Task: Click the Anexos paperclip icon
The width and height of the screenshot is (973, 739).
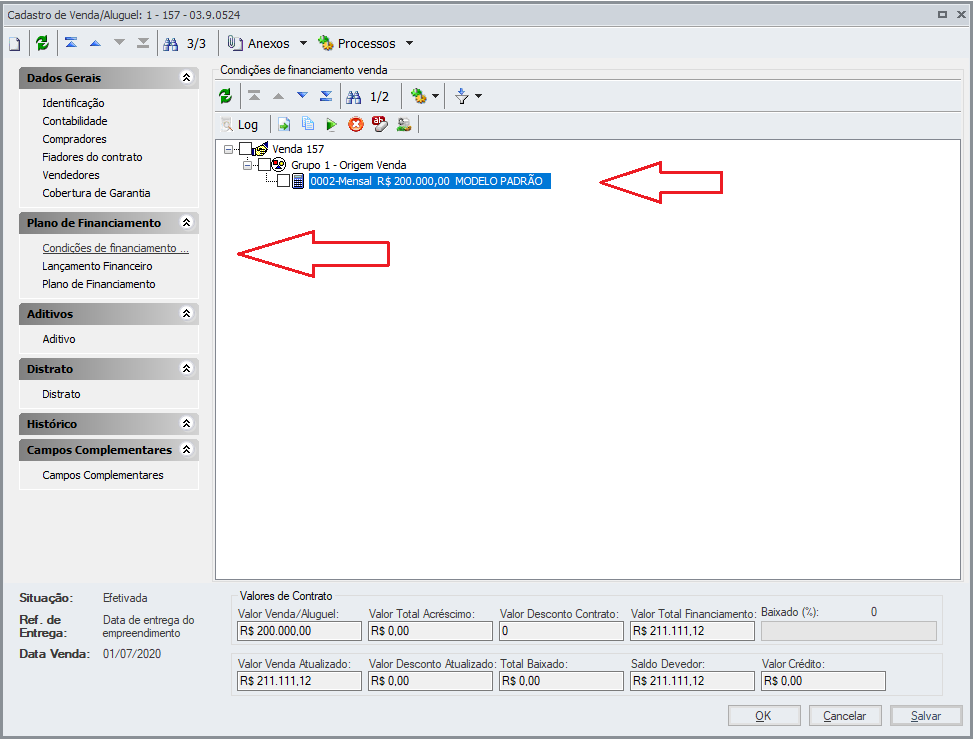Action: (235, 43)
